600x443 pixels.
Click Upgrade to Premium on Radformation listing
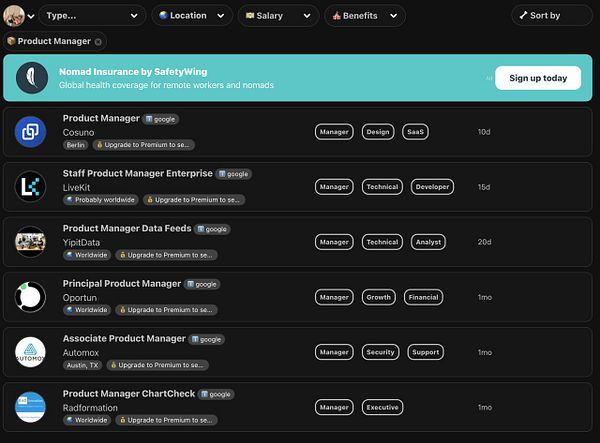pyautogui.click(x=166, y=420)
